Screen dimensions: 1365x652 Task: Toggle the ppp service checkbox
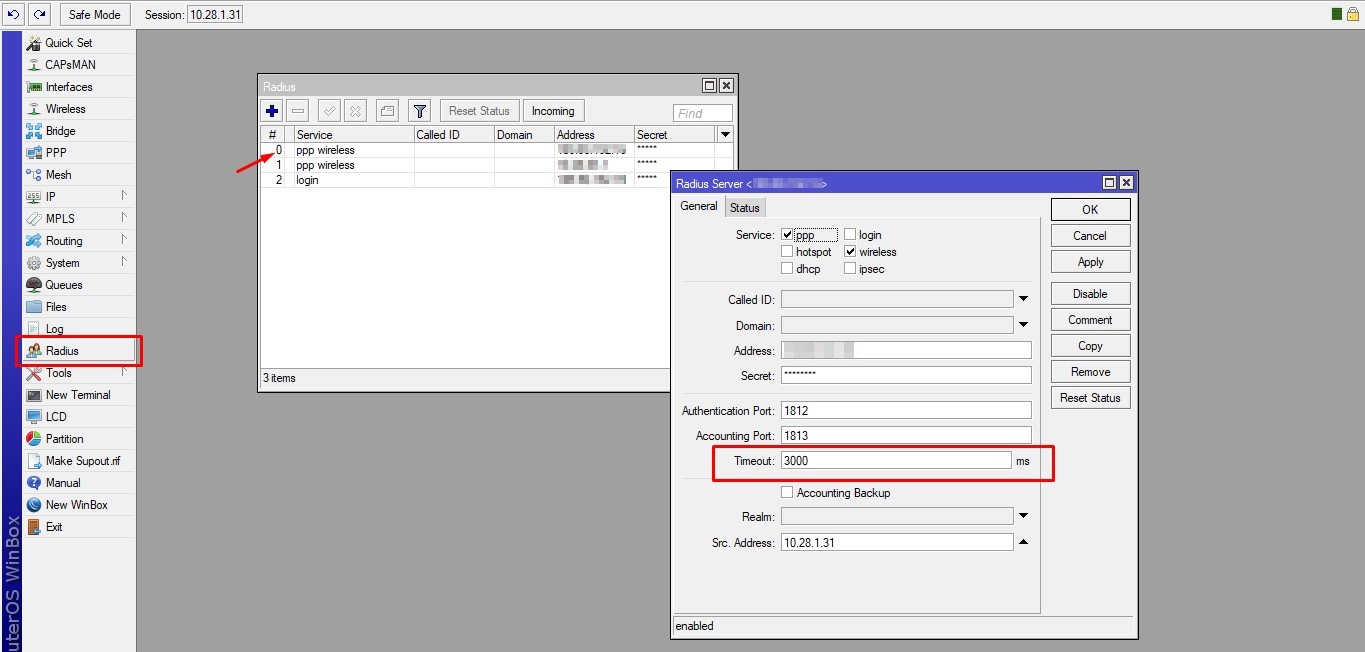tap(787, 235)
